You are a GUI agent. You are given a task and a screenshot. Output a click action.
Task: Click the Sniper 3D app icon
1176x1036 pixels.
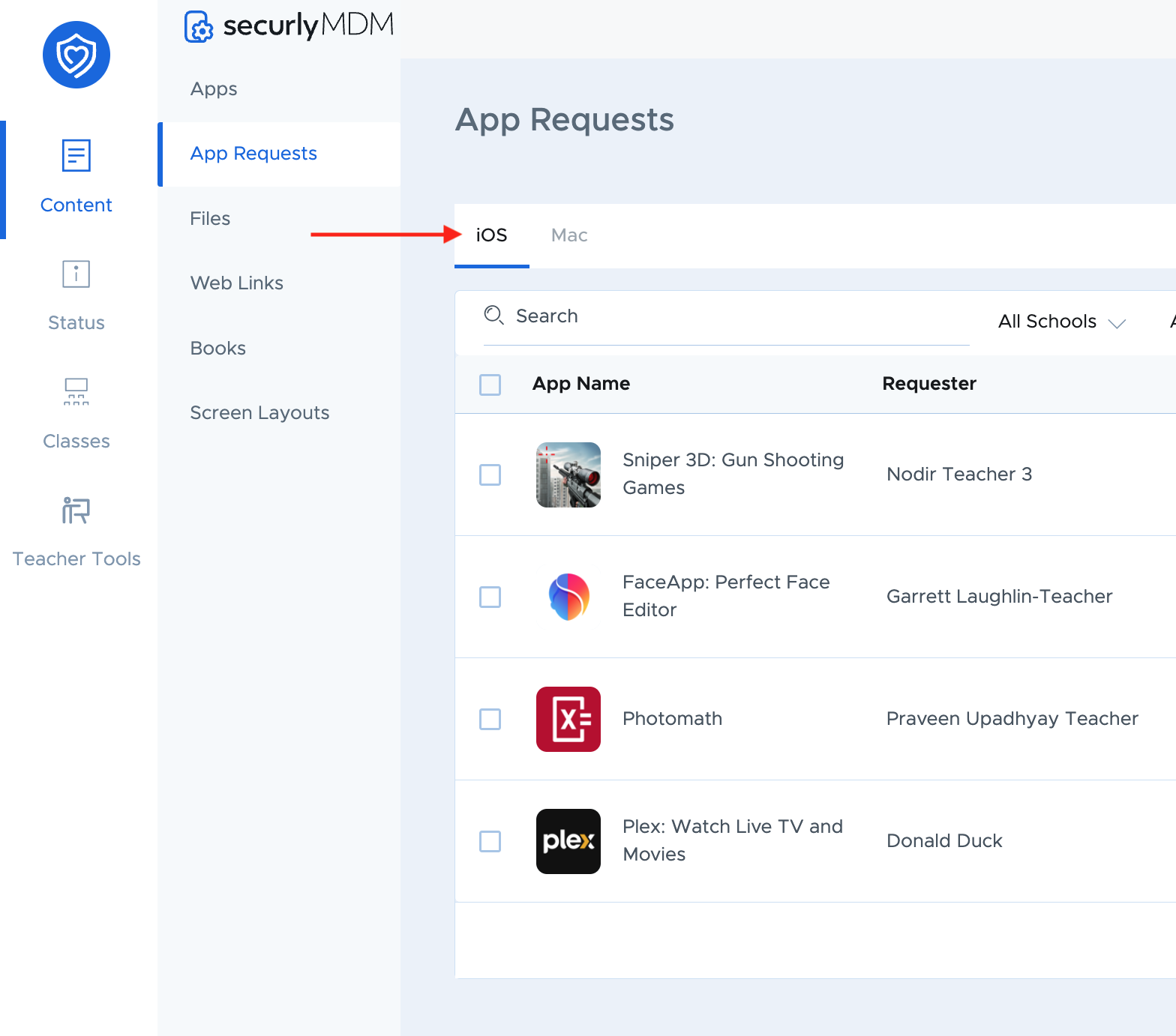(568, 475)
